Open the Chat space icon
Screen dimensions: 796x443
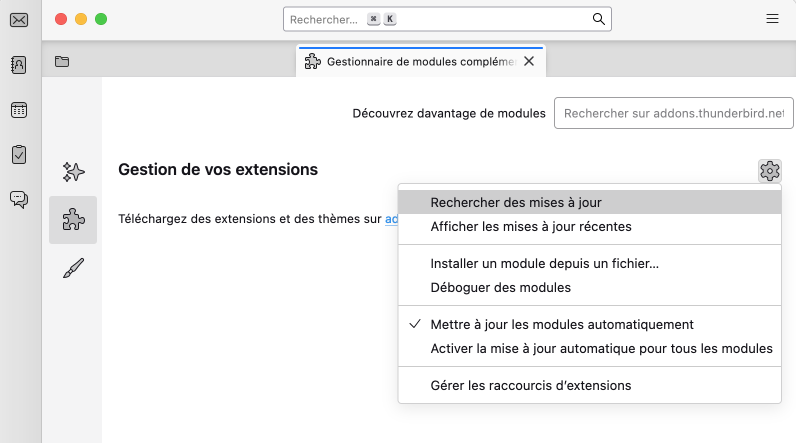(x=19, y=199)
